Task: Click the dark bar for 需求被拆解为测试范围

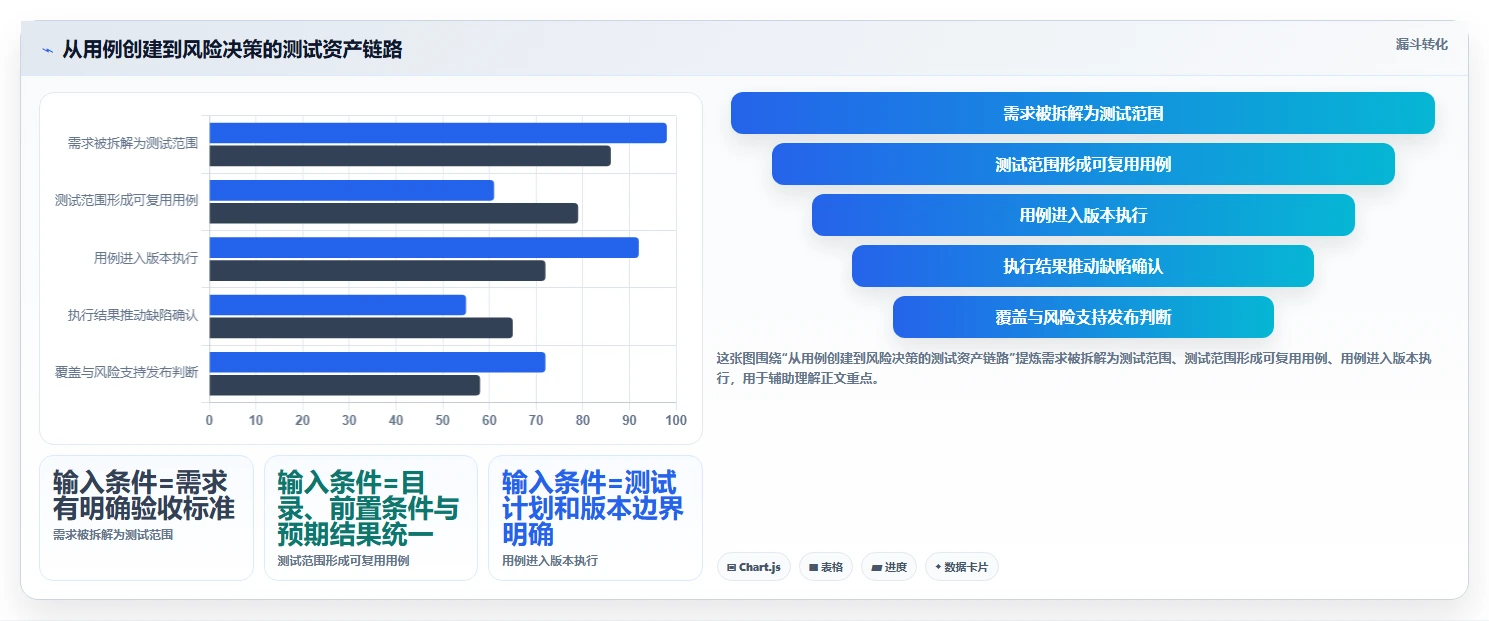Action: 410,156
